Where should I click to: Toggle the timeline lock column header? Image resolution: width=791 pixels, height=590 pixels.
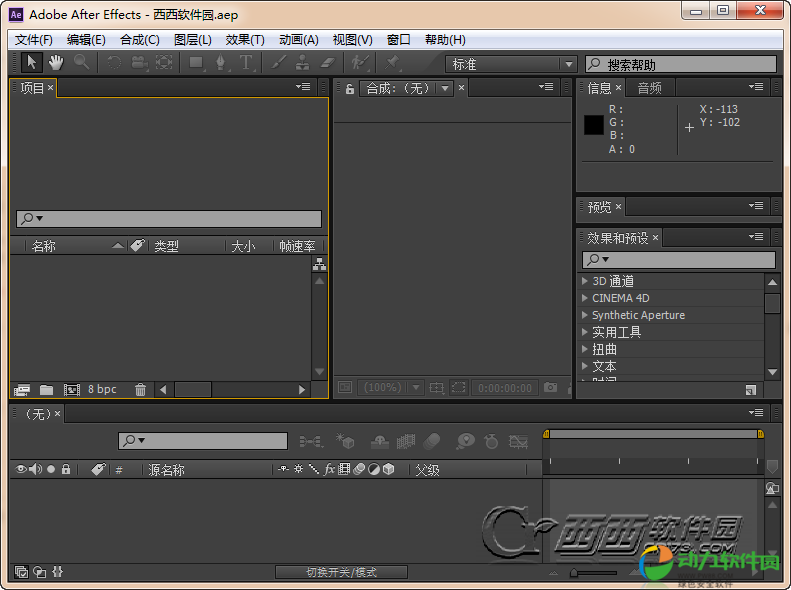(x=66, y=468)
